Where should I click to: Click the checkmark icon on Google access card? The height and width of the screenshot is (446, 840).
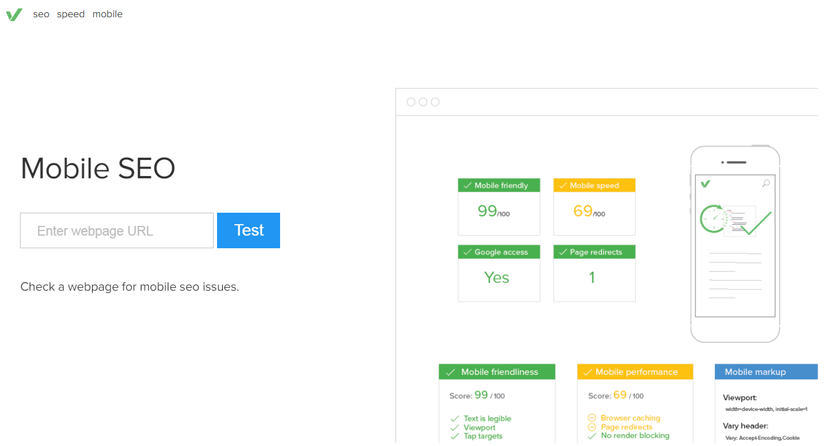click(x=468, y=252)
